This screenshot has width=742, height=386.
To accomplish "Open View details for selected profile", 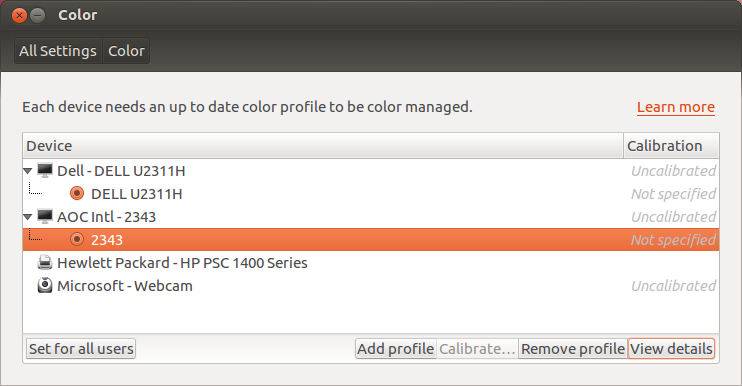I will 671,349.
